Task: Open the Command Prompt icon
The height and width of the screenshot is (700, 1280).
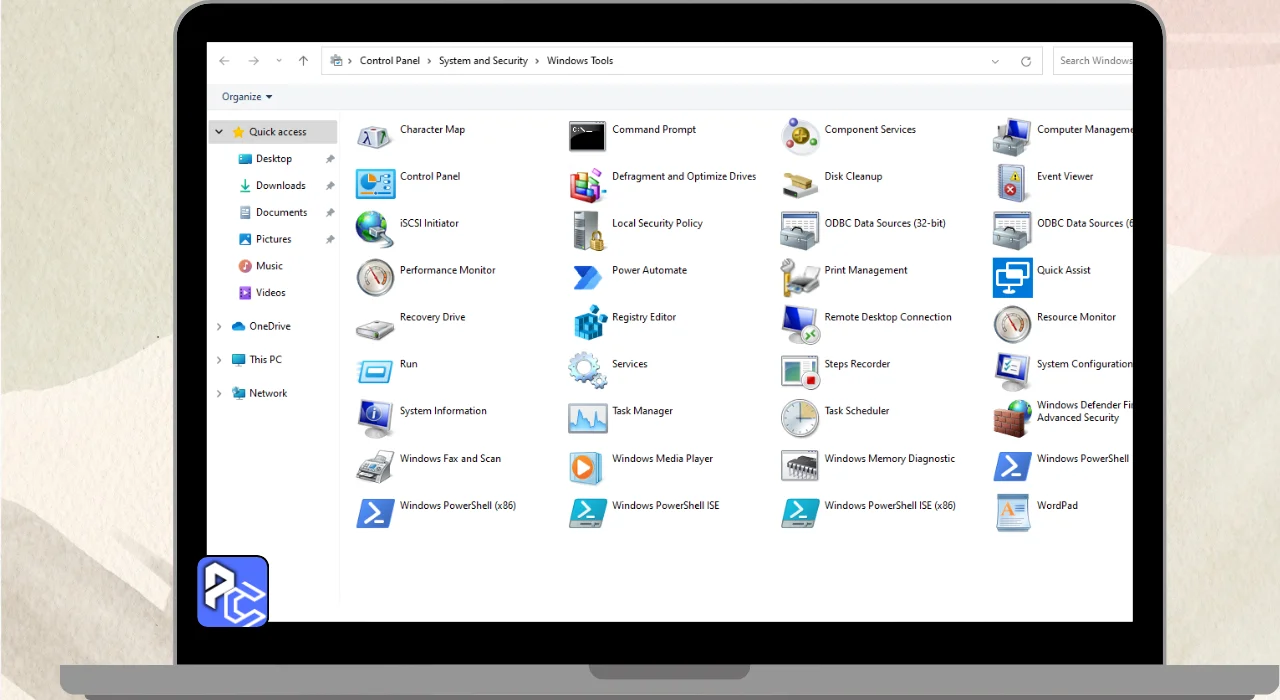Action: pyautogui.click(x=587, y=136)
